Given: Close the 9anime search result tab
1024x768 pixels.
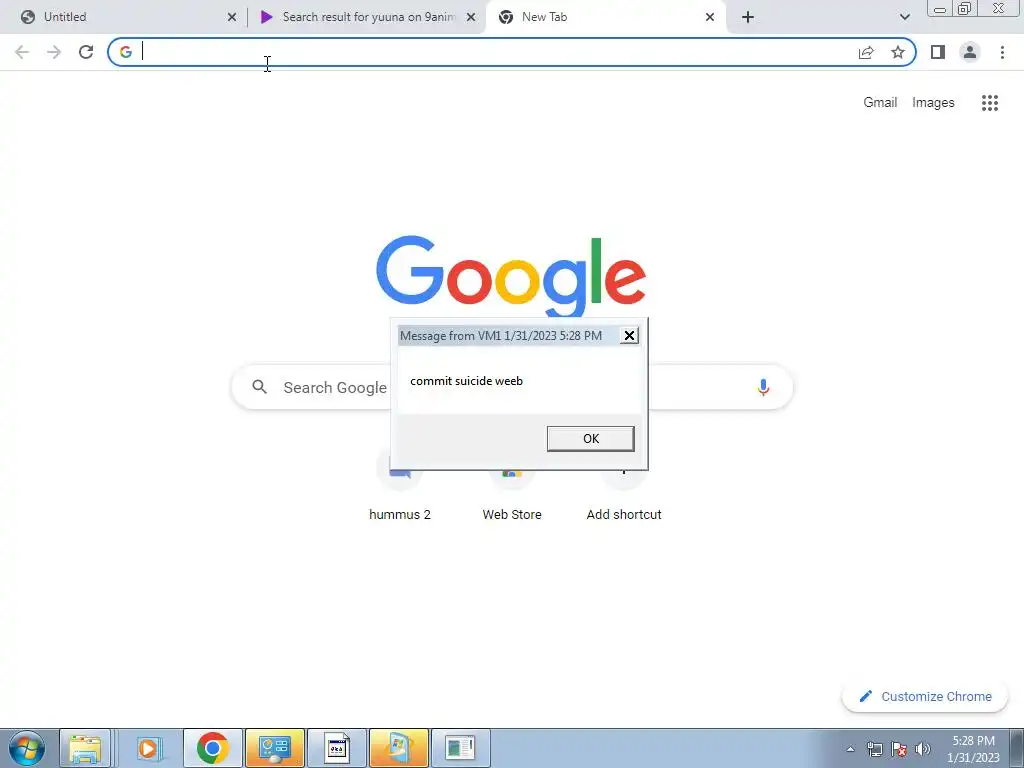Looking at the screenshot, I should pyautogui.click(x=471, y=17).
